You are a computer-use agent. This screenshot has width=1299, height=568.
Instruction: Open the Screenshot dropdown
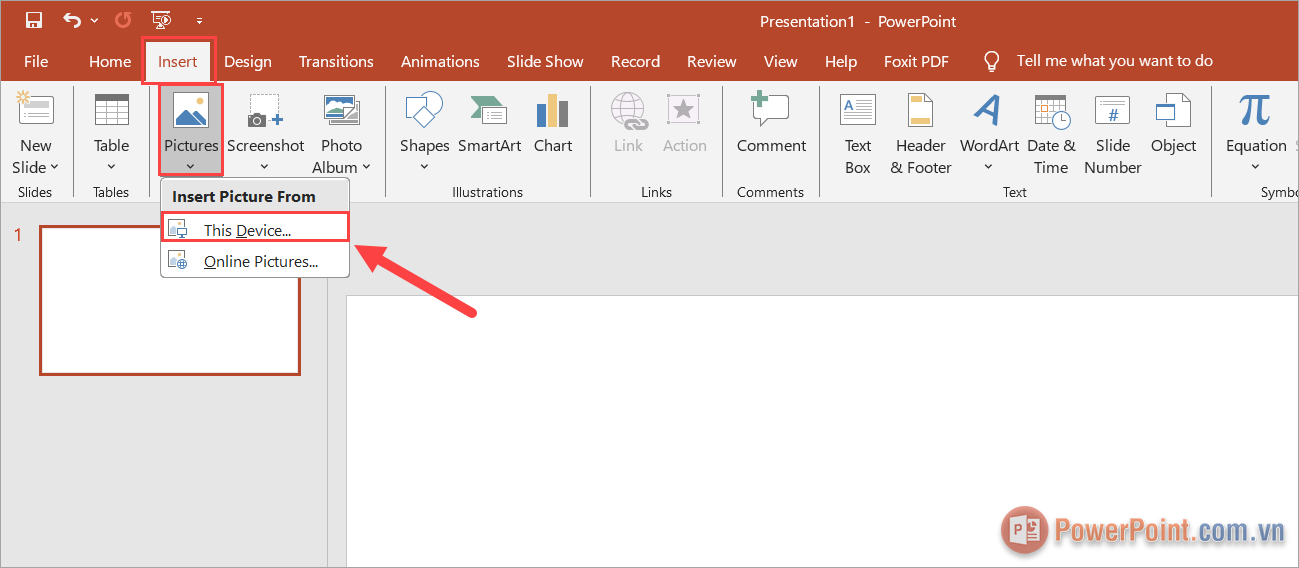(x=265, y=166)
